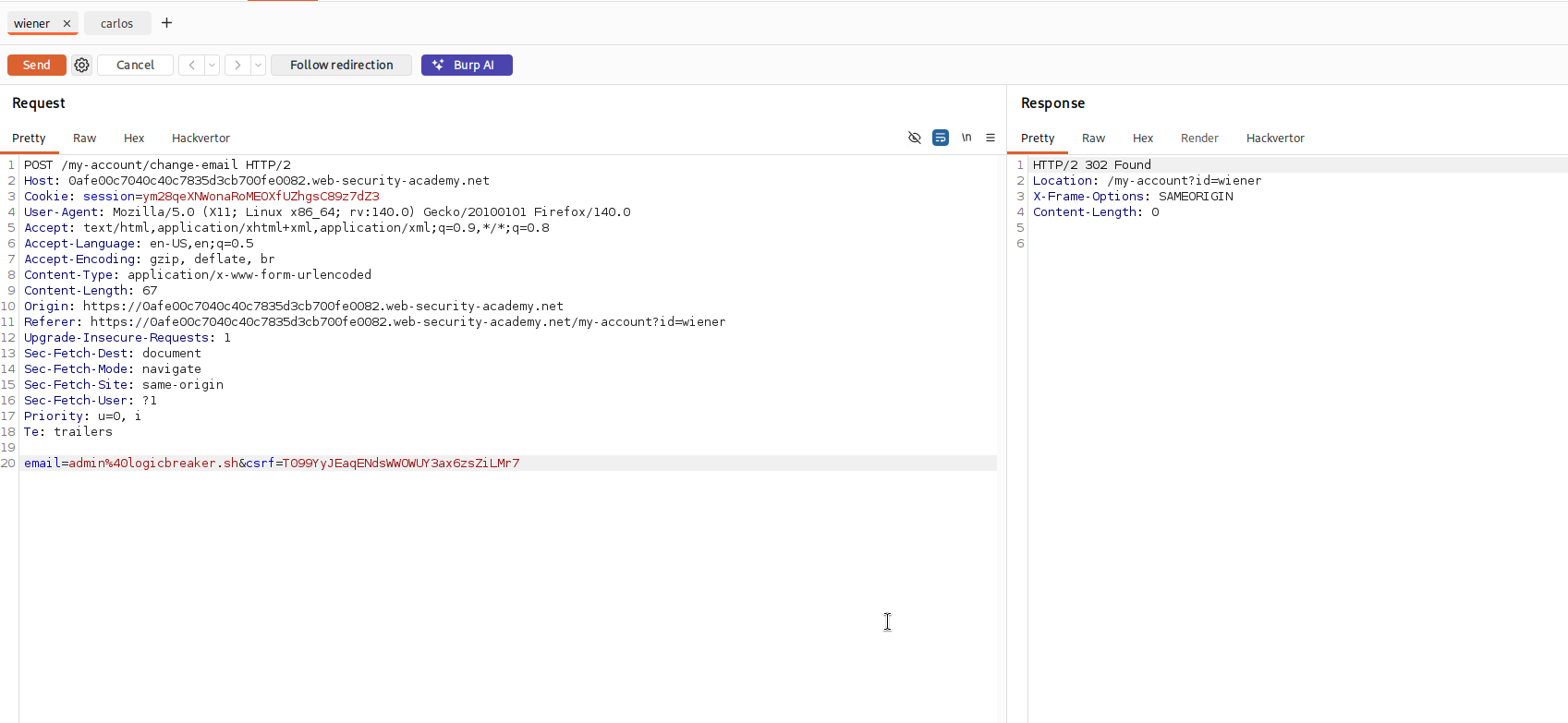Click the session cookie value

coord(261,197)
